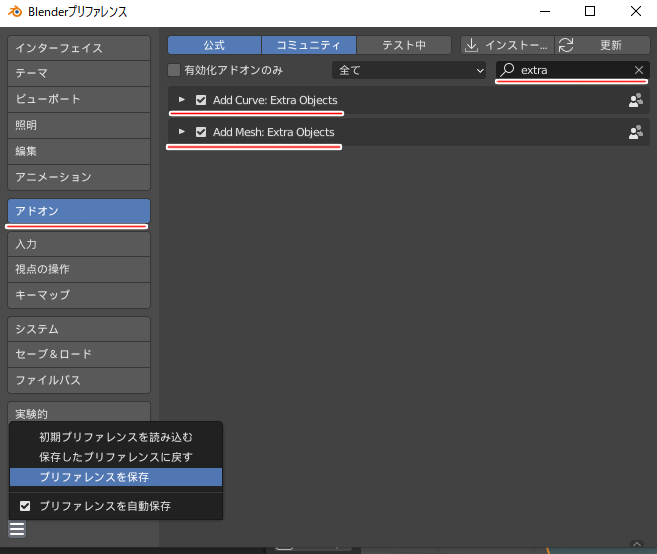
Task: Click the community icon on Add Mesh row
Action: (635, 132)
